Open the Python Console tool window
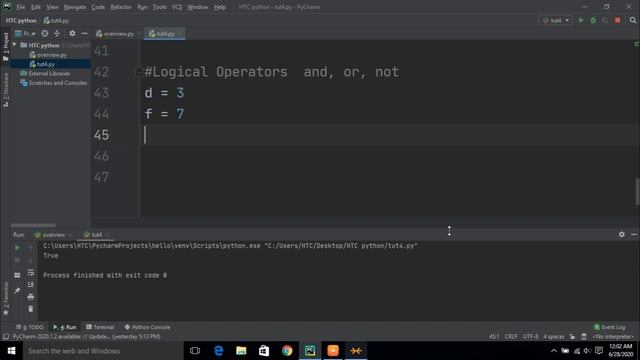Screen dimensions: 640x360 [147, 327]
